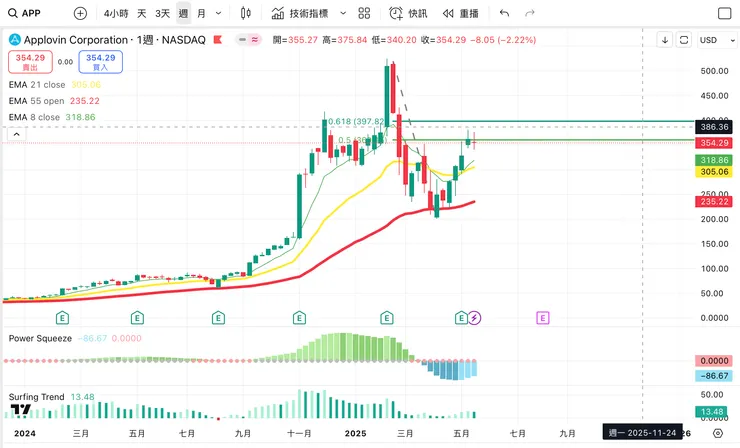
Task: Select the 週 weekly timeframe
Action: (184, 13)
